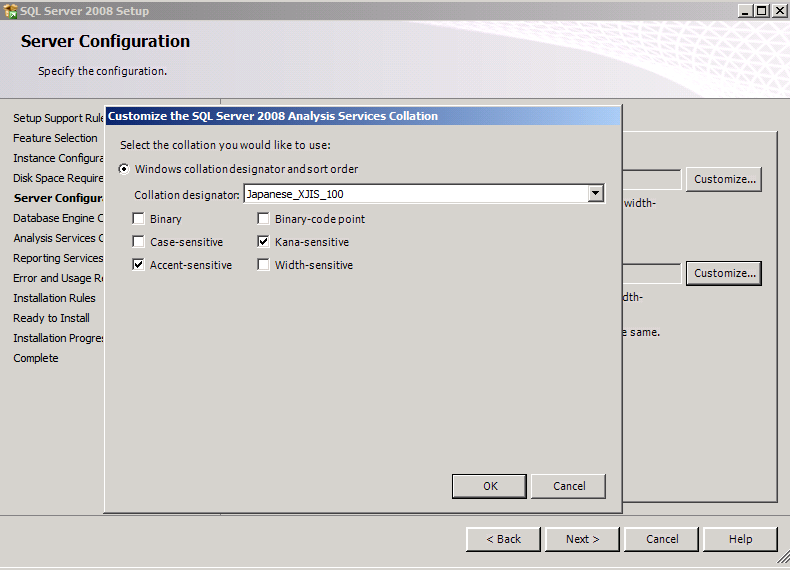Click the "Collation designator:" label
This screenshot has height=570, width=790.
coord(187,195)
